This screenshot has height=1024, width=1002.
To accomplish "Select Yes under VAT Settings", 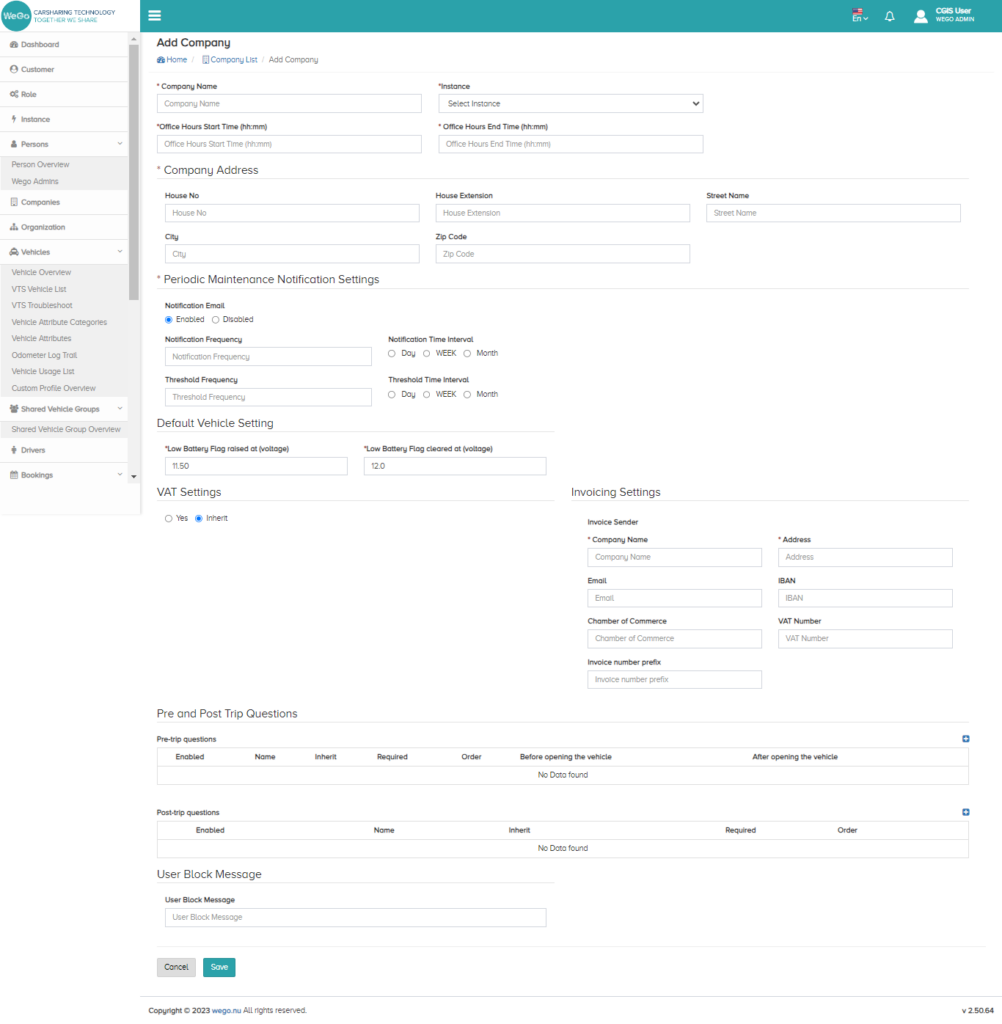I will pyautogui.click(x=169, y=518).
